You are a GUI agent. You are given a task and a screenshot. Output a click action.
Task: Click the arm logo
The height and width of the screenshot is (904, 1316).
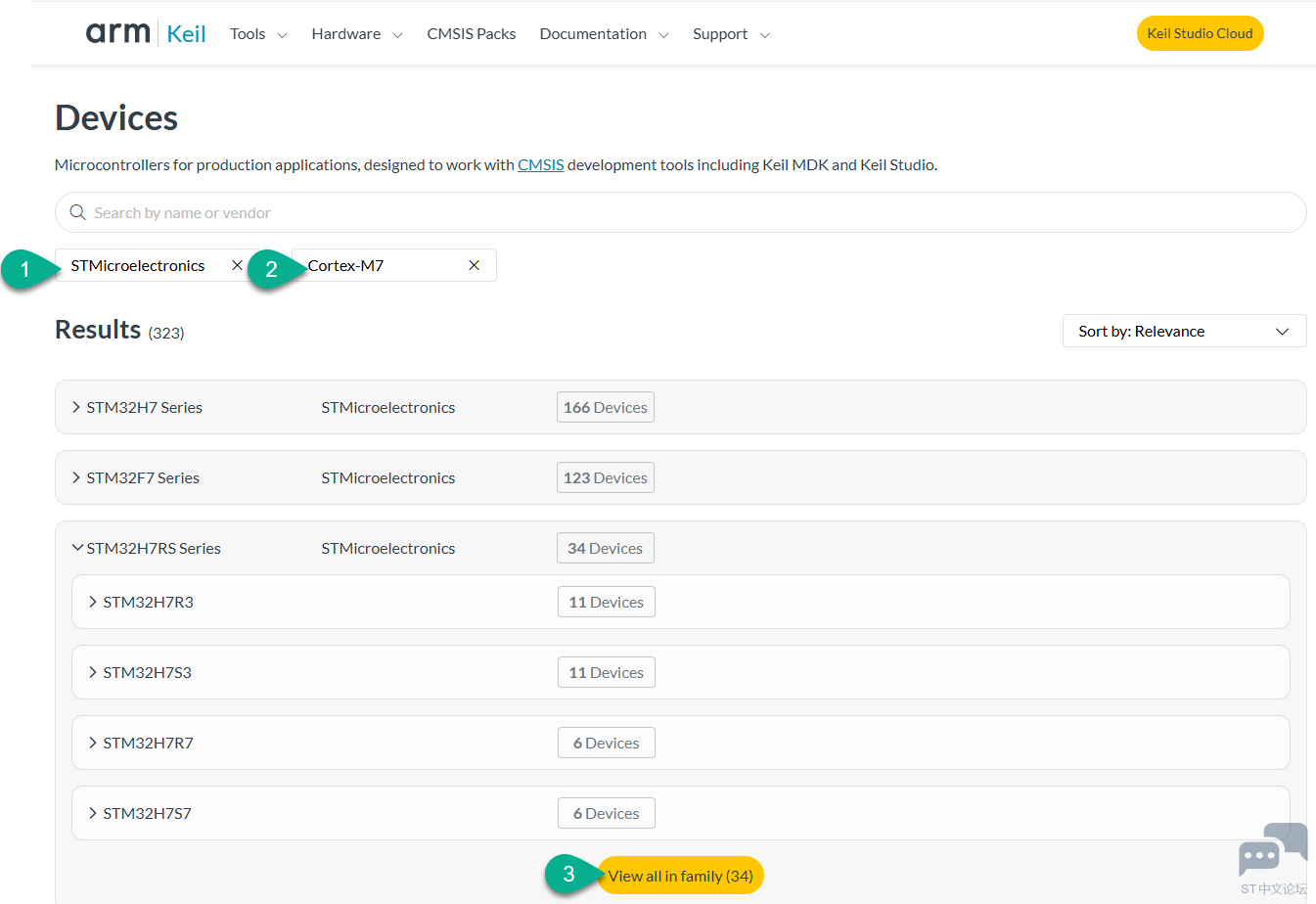click(118, 33)
